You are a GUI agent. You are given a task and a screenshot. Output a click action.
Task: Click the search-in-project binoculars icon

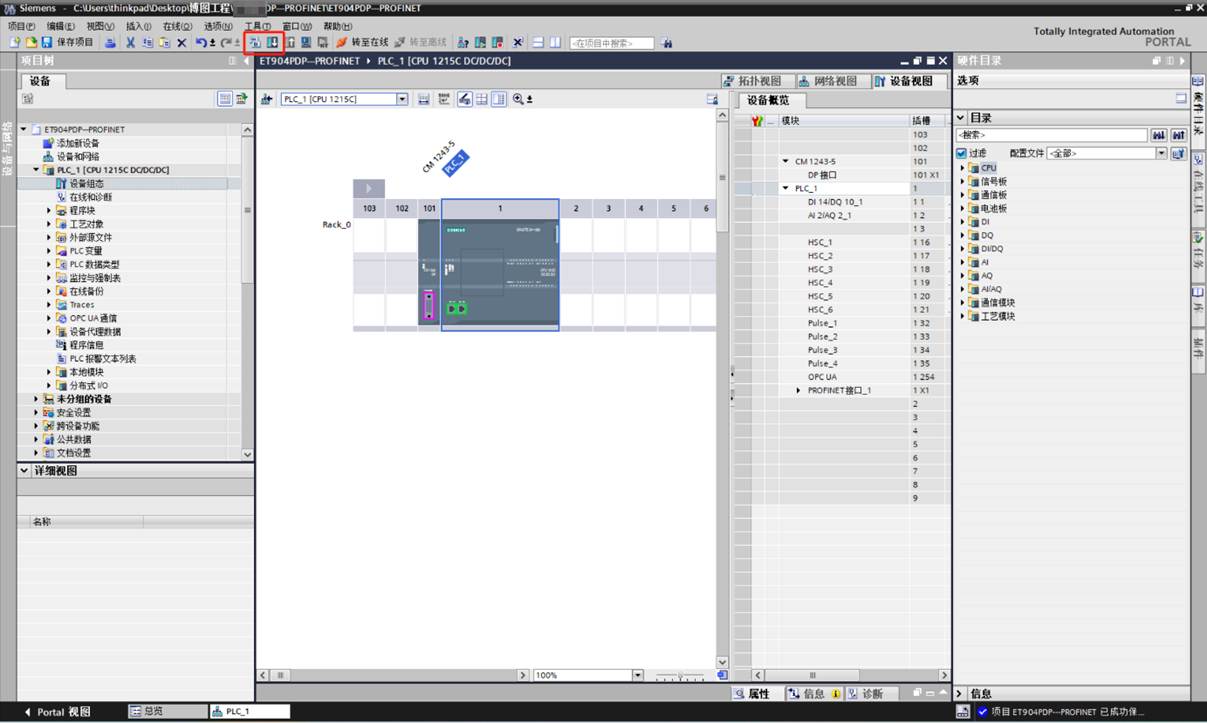pos(667,43)
